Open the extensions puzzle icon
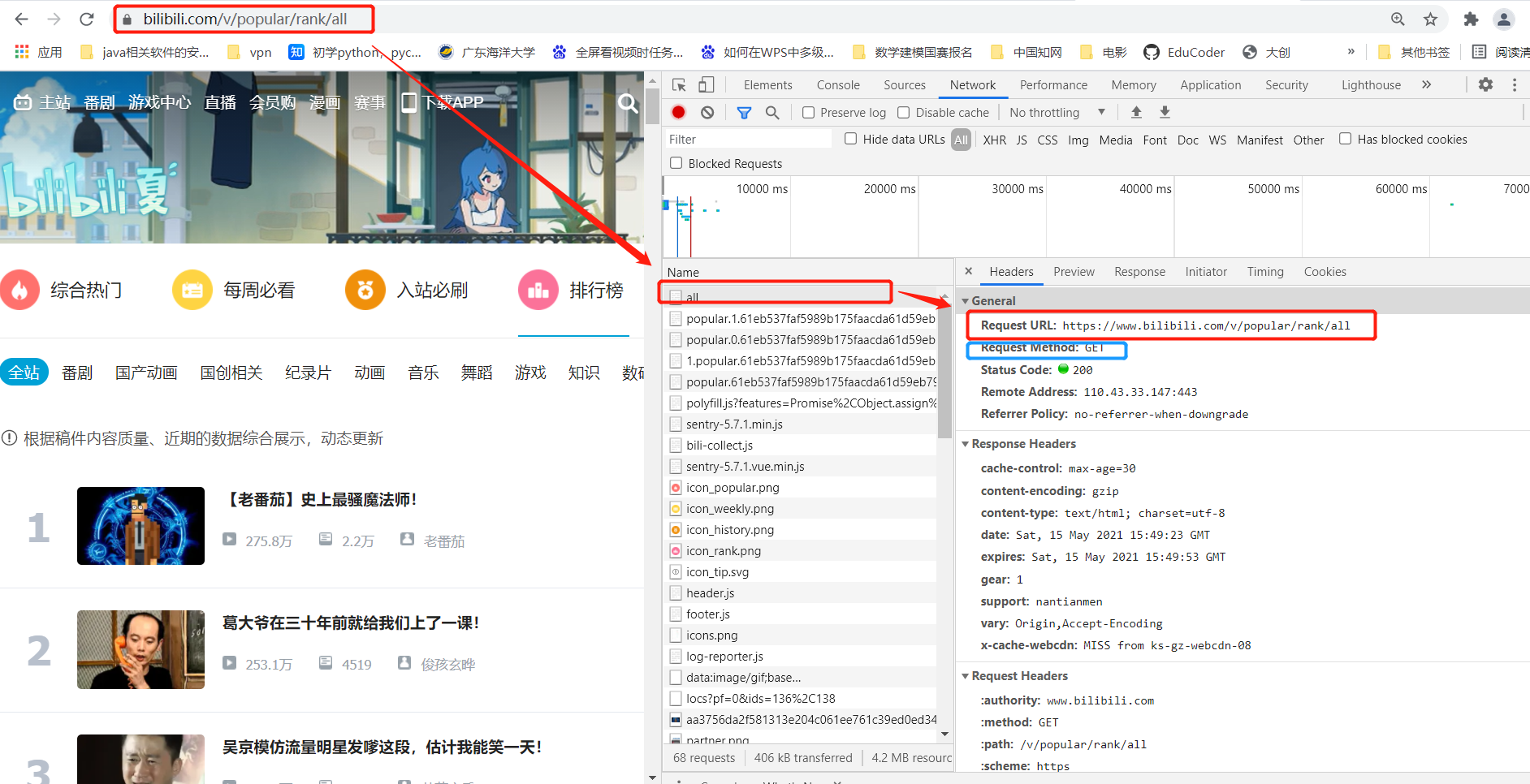 (x=1471, y=19)
